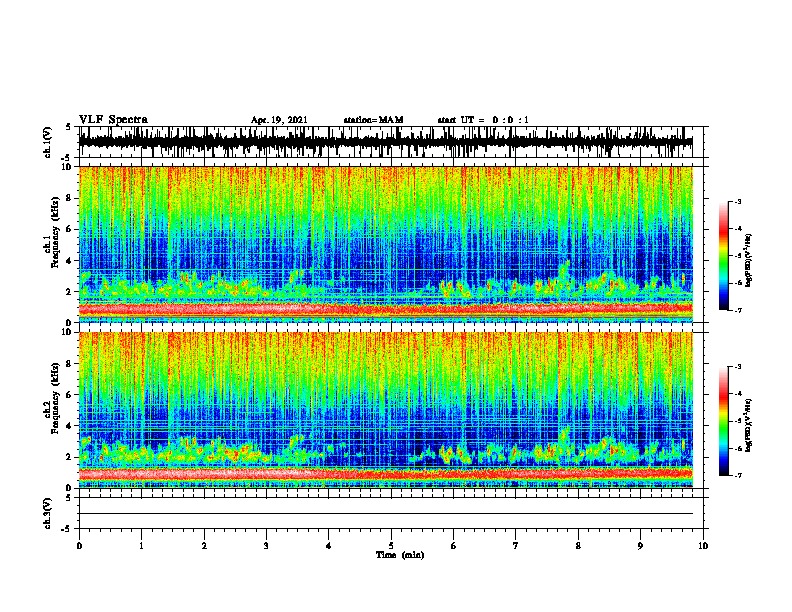Click inside the ch.1 spectrogram plot
The image size is (792, 612).
click(386, 244)
